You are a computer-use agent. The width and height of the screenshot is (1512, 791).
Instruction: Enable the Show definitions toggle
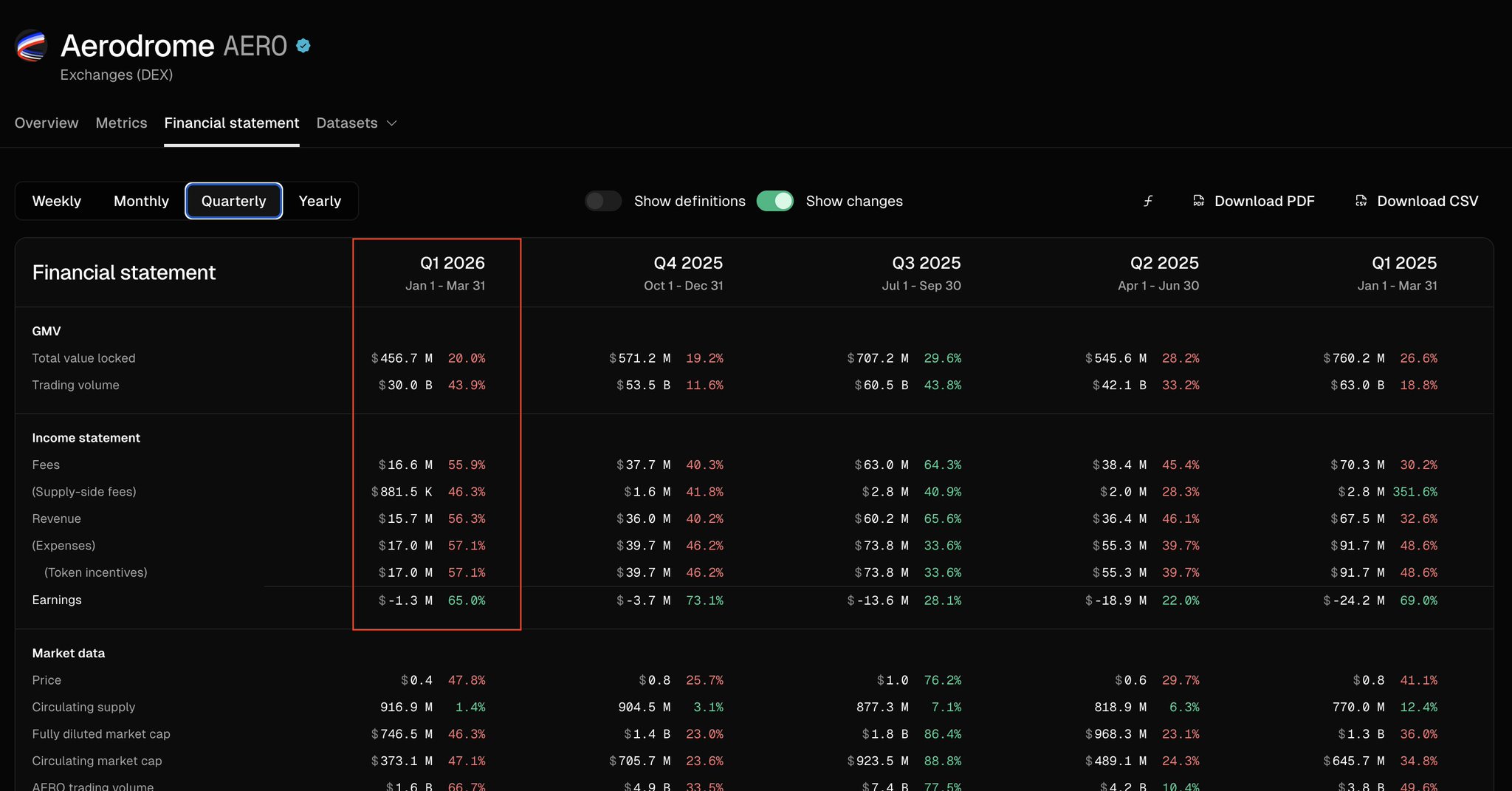(x=603, y=201)
